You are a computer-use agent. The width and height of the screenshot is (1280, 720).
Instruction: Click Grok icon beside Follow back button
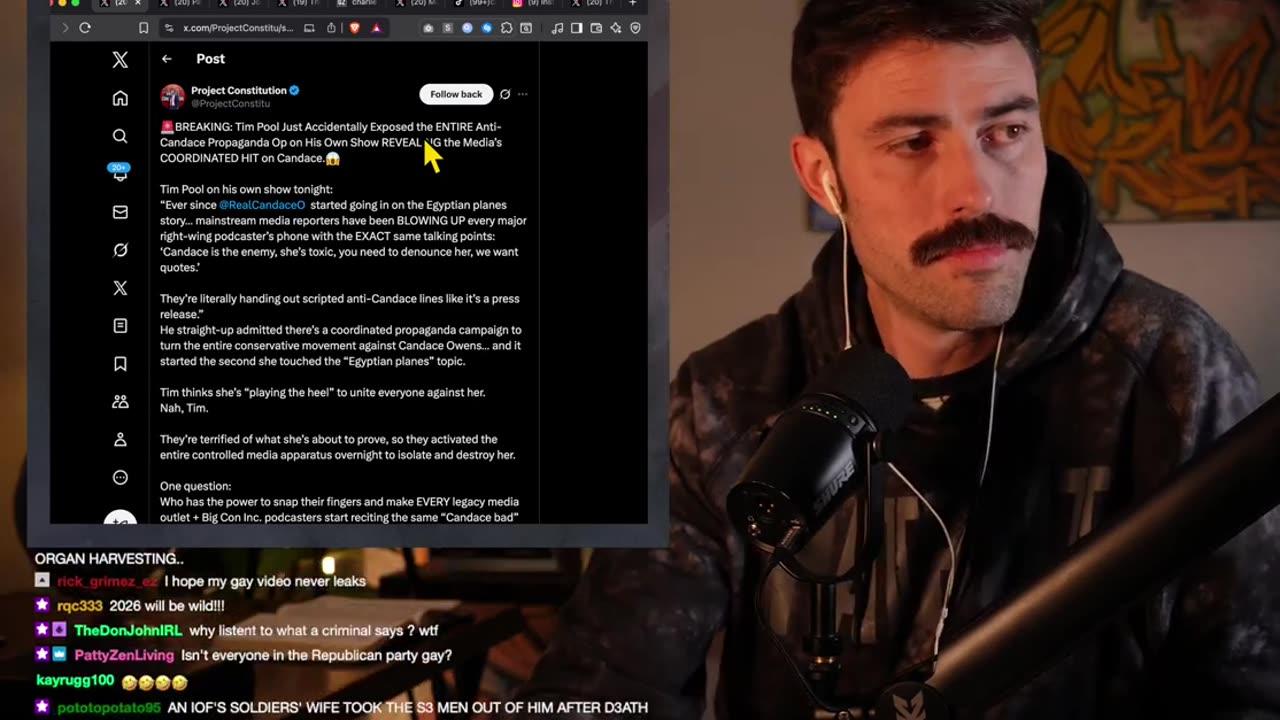tap(505, 94)
